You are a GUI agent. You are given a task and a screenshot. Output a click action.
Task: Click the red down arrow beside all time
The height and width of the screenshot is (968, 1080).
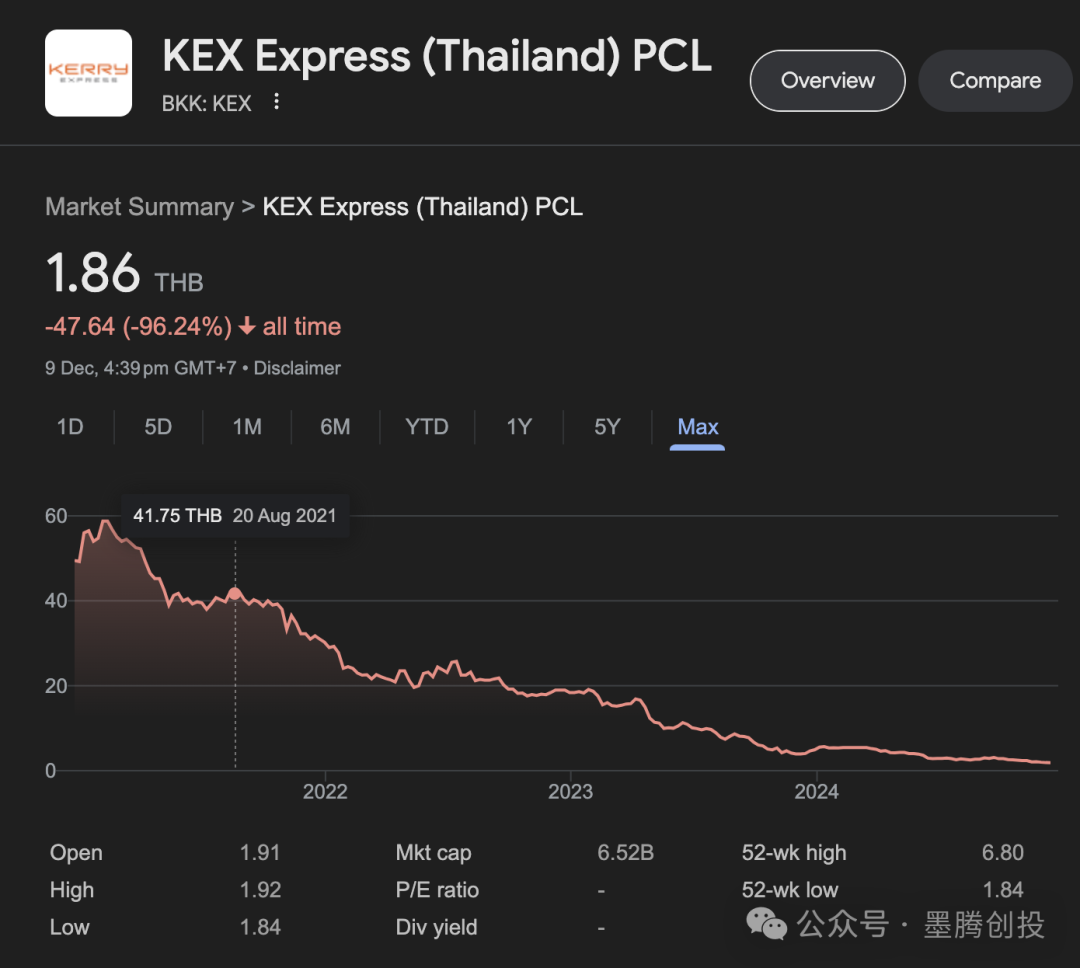click(x=247, y=327)
